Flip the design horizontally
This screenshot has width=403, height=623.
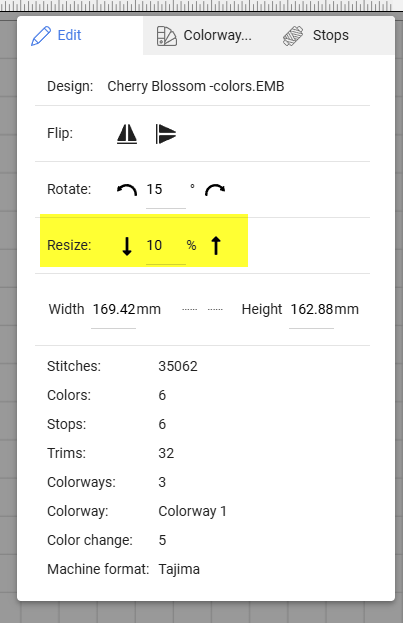127,134
